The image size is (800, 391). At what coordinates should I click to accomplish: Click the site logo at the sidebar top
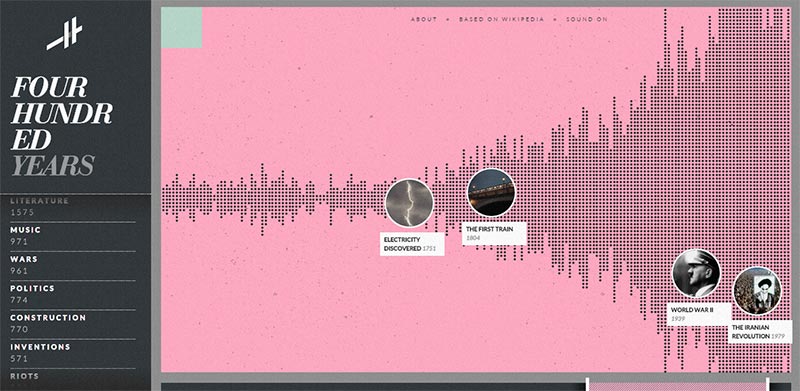coord(65,34)
